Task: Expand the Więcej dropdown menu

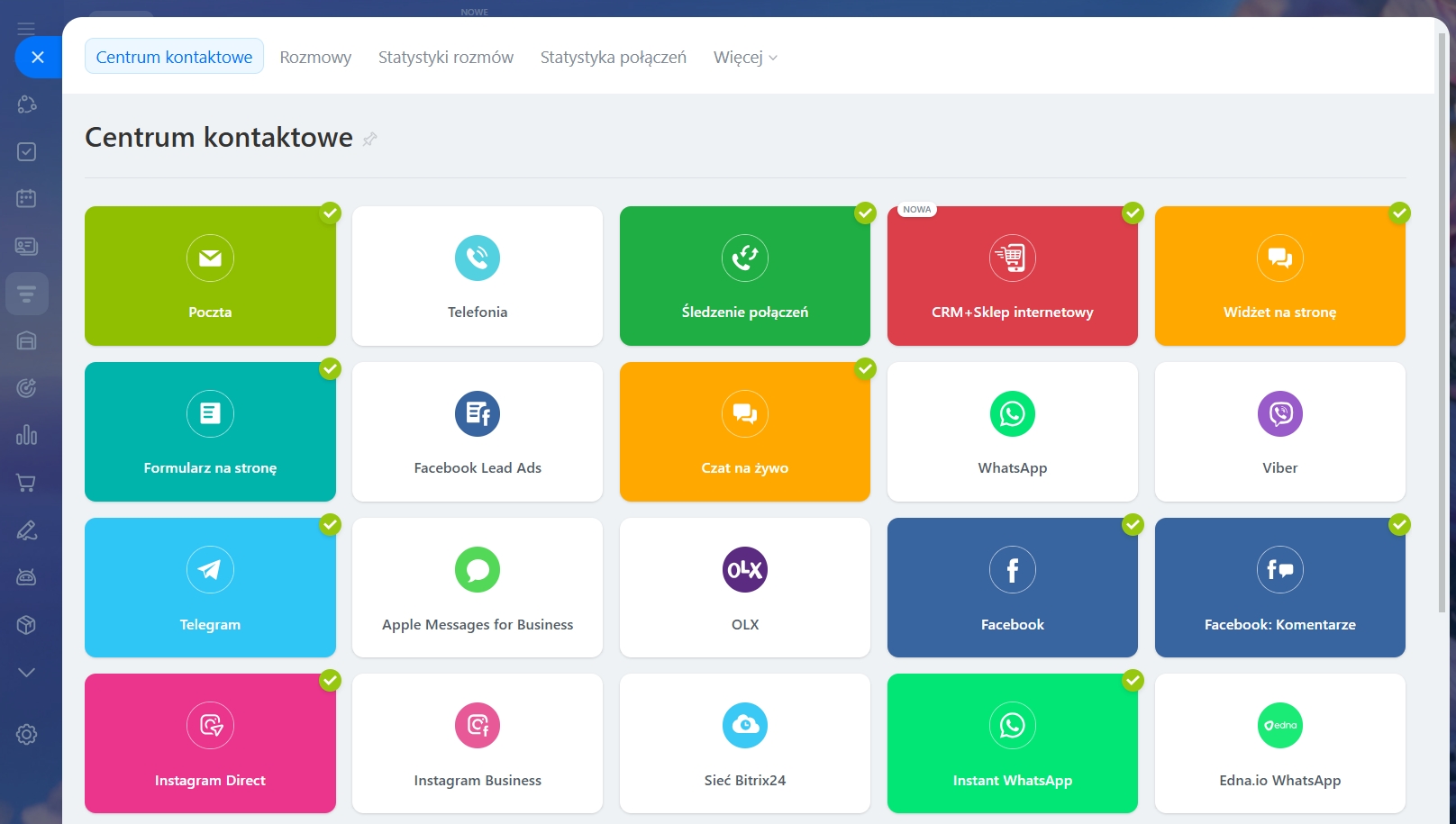Action: point(745,57)
